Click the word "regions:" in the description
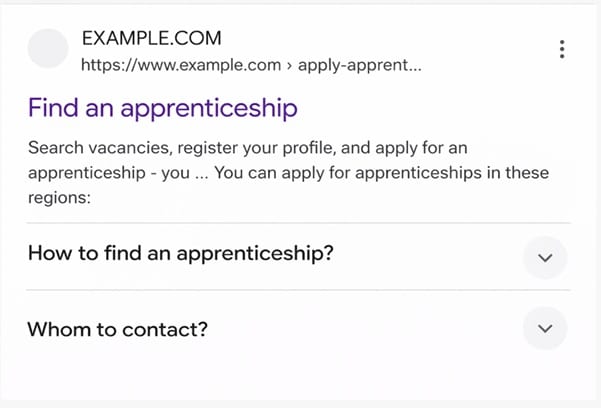This screenshot has width=601, height=408. [x=59, y=197]
